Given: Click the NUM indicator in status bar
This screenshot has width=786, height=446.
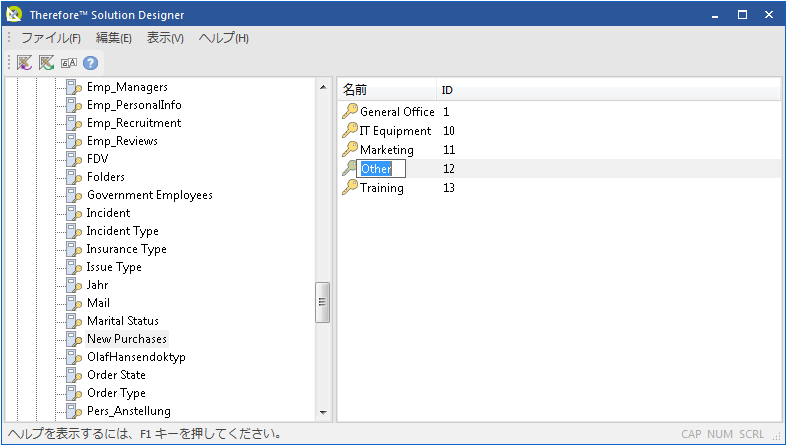Looking at the screenshot, I should (720, 434).
